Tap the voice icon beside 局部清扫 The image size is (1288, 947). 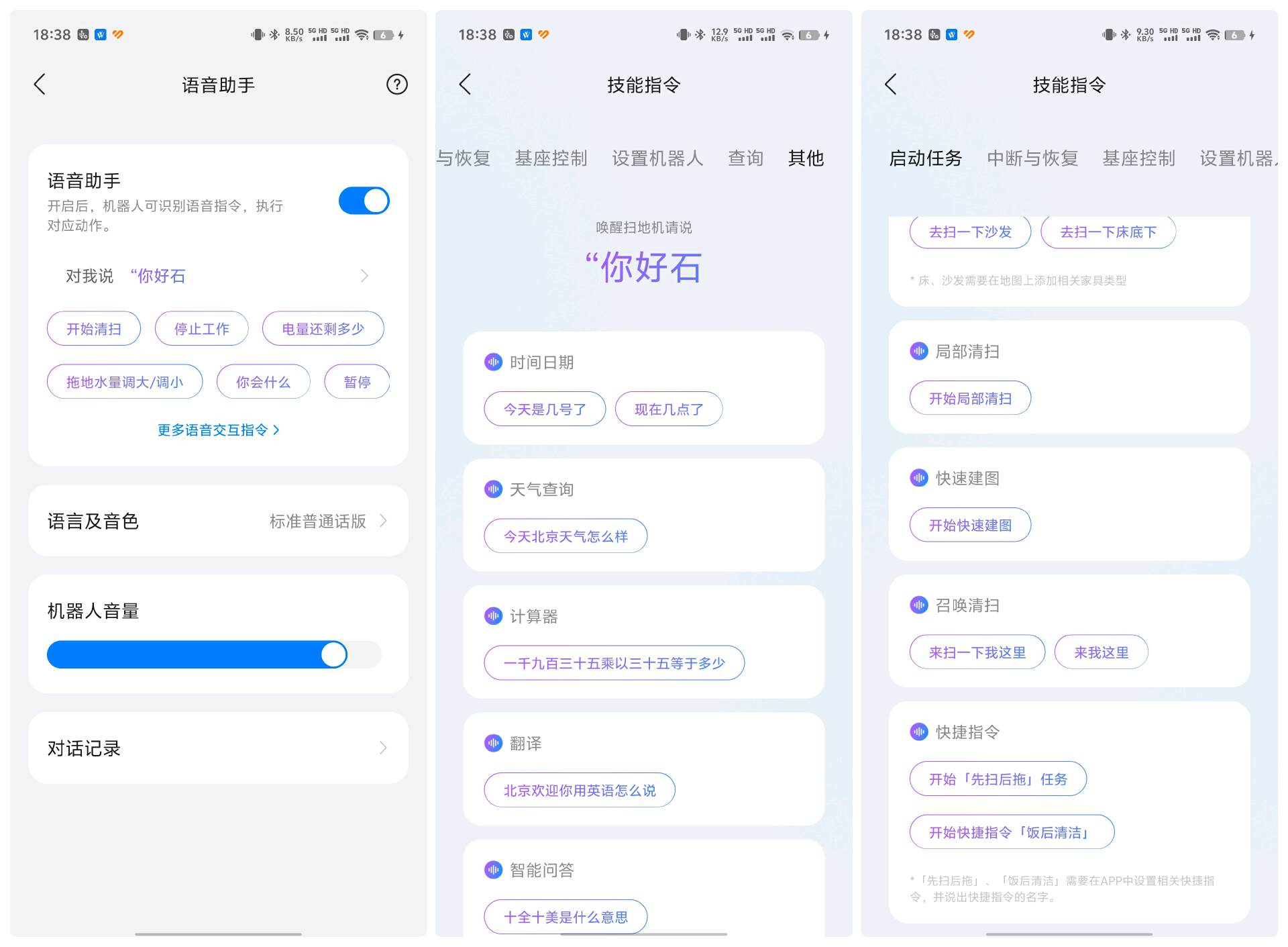coord(918,351)
